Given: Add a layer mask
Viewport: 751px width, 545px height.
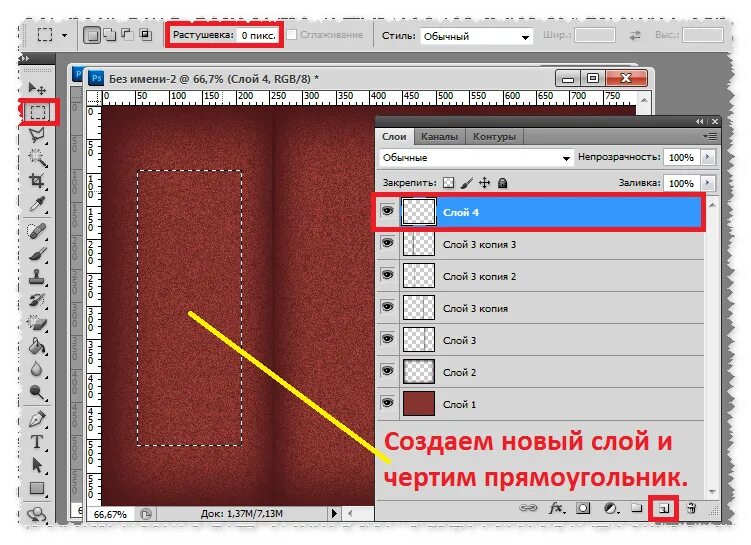Looking at the screenshot, I should click(583, 508).
